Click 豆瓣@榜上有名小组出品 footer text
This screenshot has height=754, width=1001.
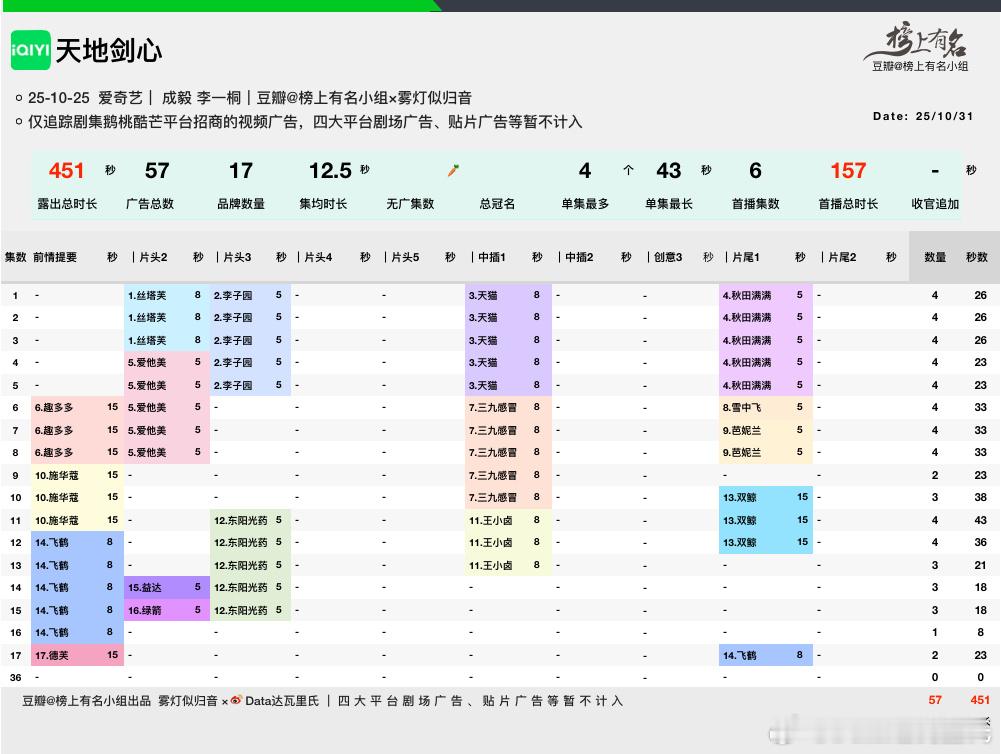[x=87, y=701]
